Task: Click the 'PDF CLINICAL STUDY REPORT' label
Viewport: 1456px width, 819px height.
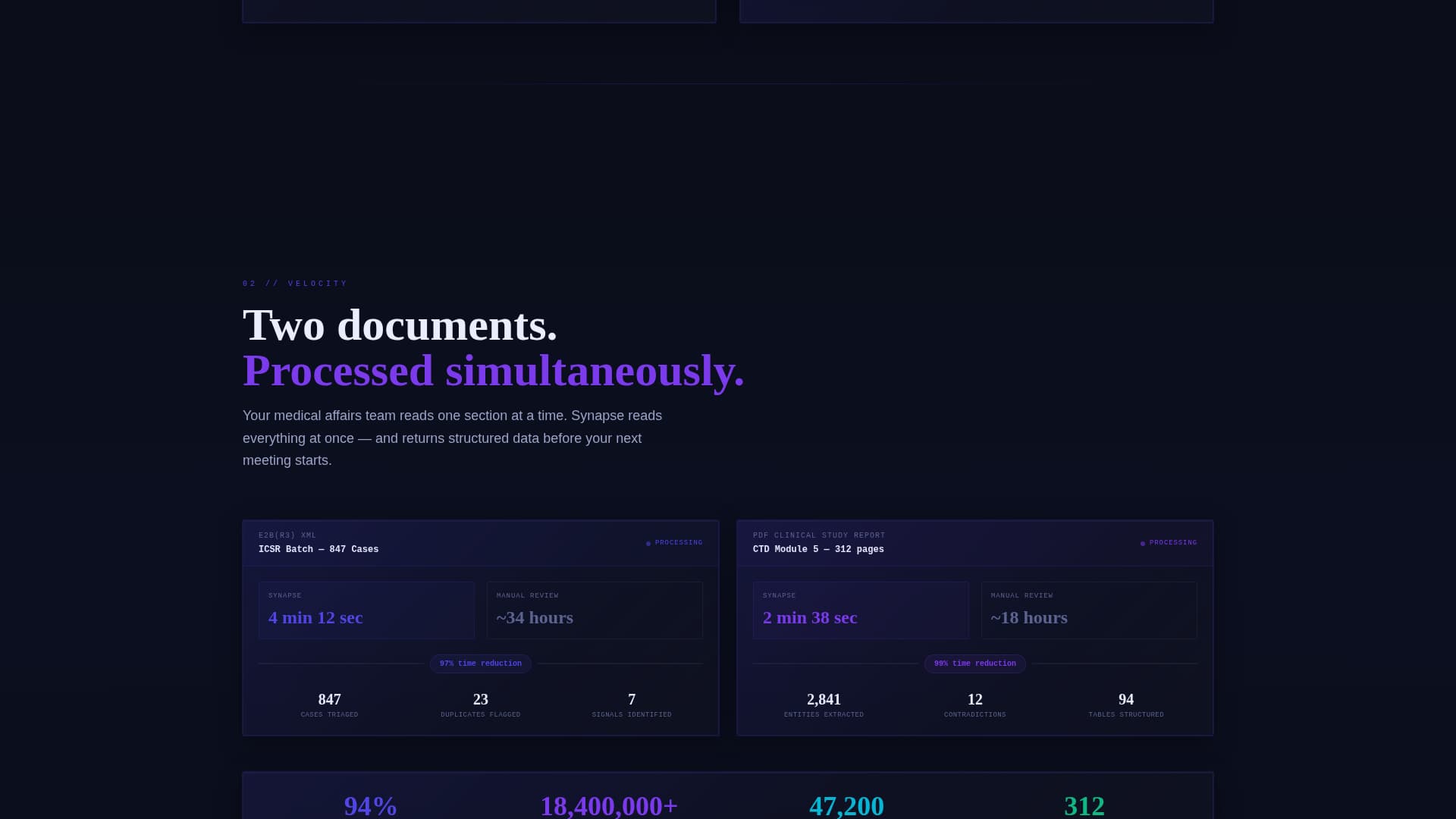Action: (x=819, y=535)
